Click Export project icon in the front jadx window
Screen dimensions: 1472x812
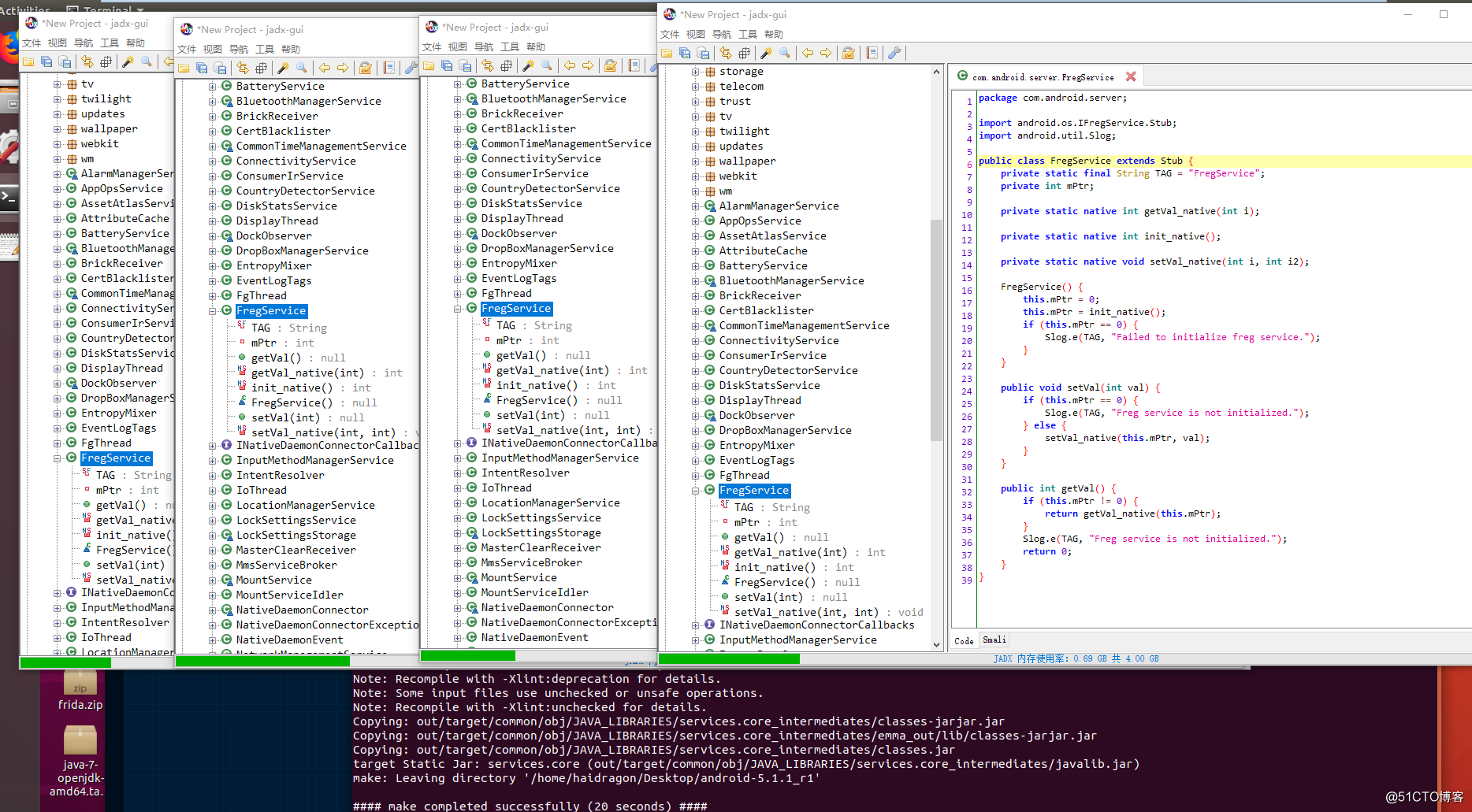pyautogui.click(x=704, y=53)
